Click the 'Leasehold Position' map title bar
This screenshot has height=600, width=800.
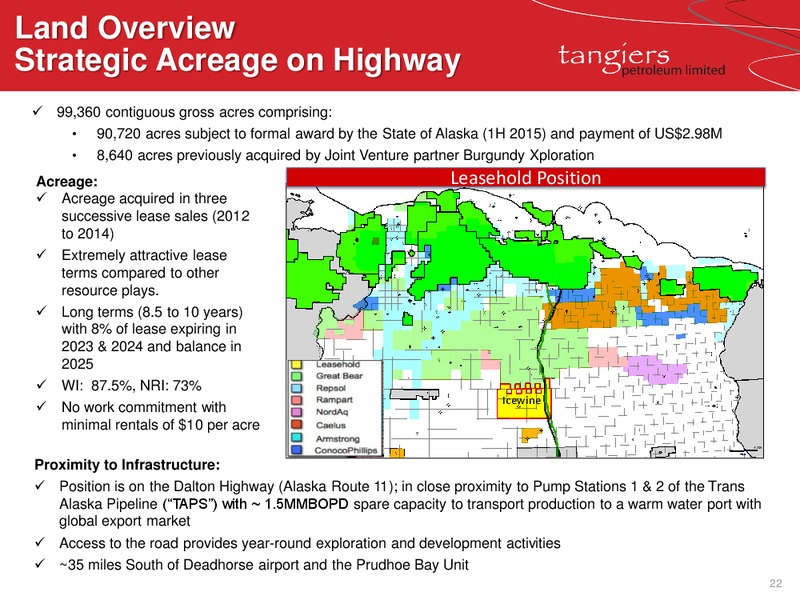526,178
